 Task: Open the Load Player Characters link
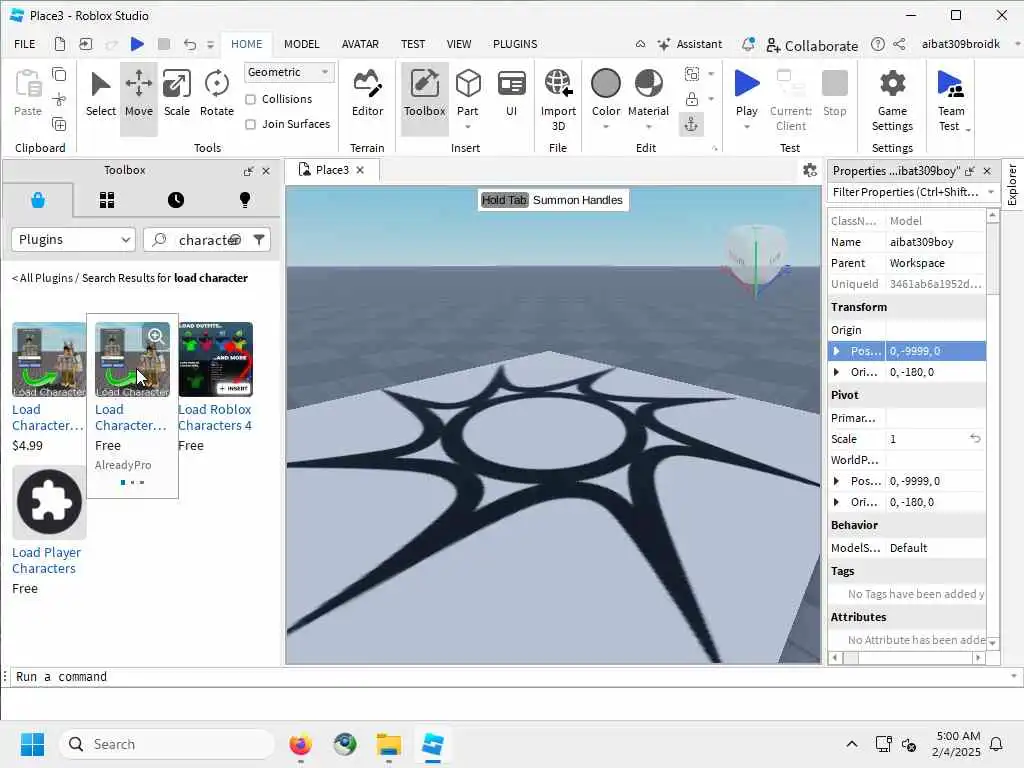[x=46, y=560]
